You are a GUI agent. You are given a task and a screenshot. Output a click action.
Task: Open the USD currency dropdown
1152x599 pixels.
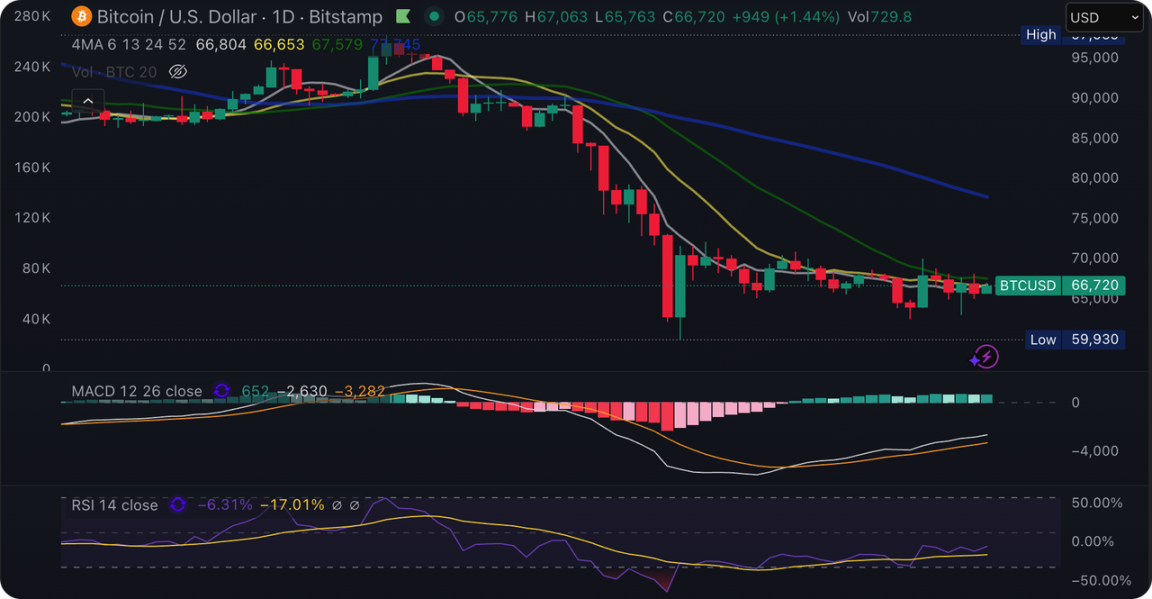(1104, 17)
